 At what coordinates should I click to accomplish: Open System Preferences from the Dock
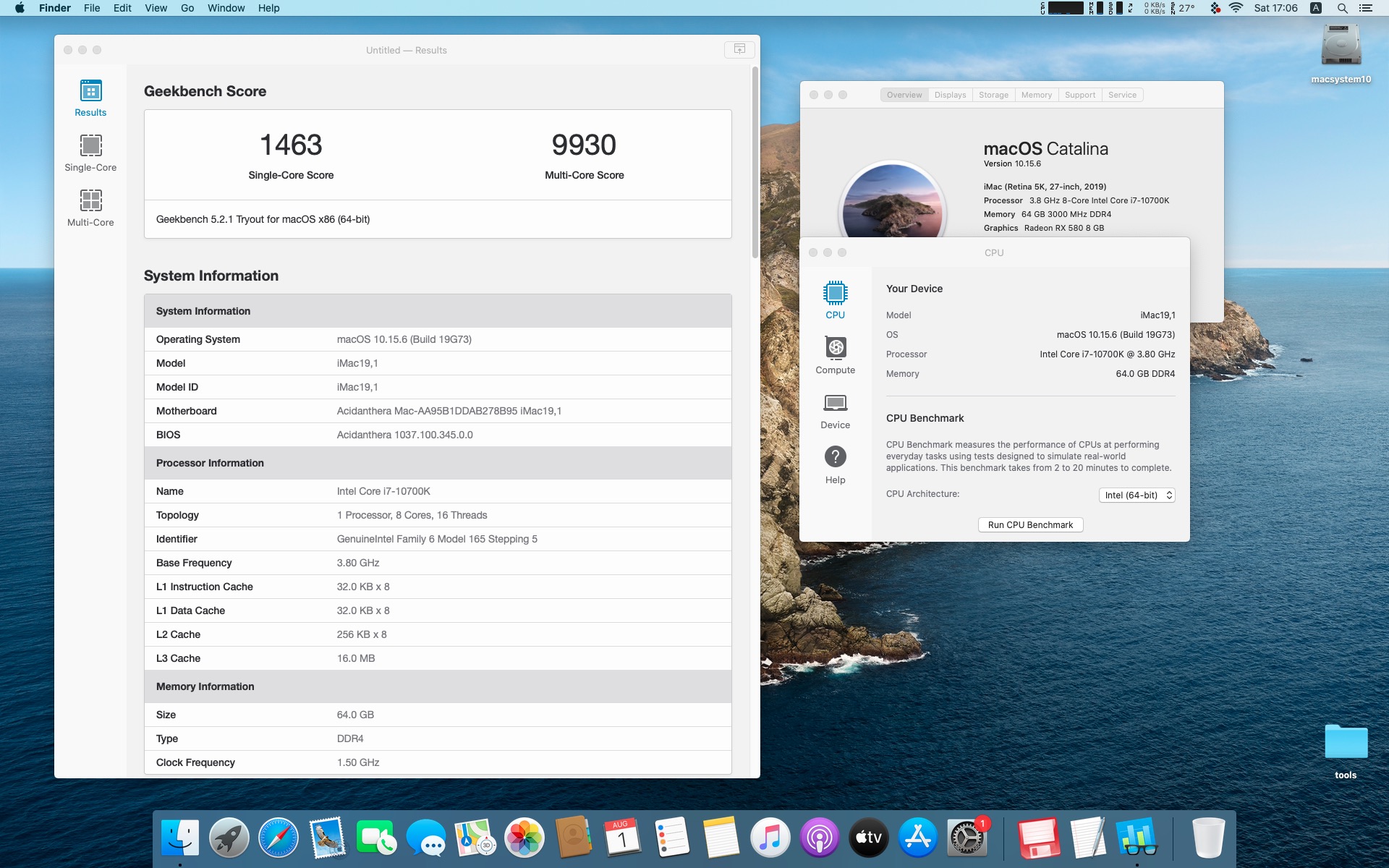pos(967,838)
